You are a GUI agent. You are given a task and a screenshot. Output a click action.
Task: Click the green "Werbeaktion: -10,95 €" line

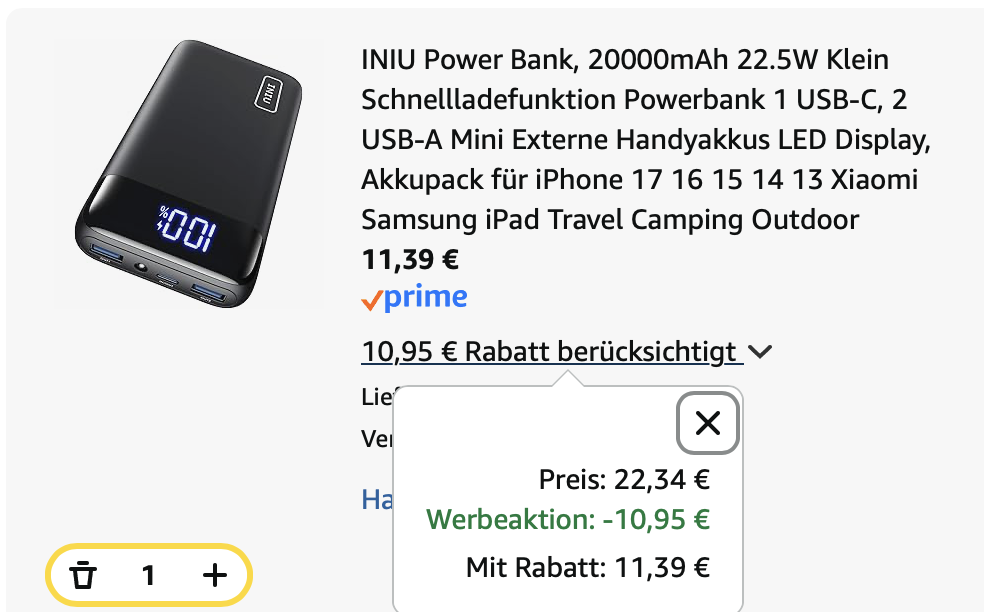point(567,520)
